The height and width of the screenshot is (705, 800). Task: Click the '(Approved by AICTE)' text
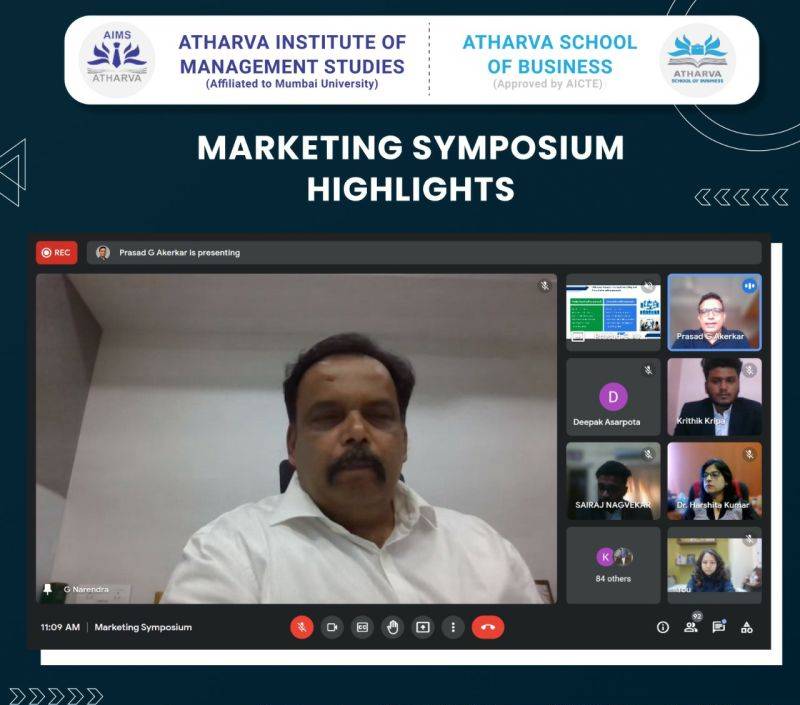(547, 84)
